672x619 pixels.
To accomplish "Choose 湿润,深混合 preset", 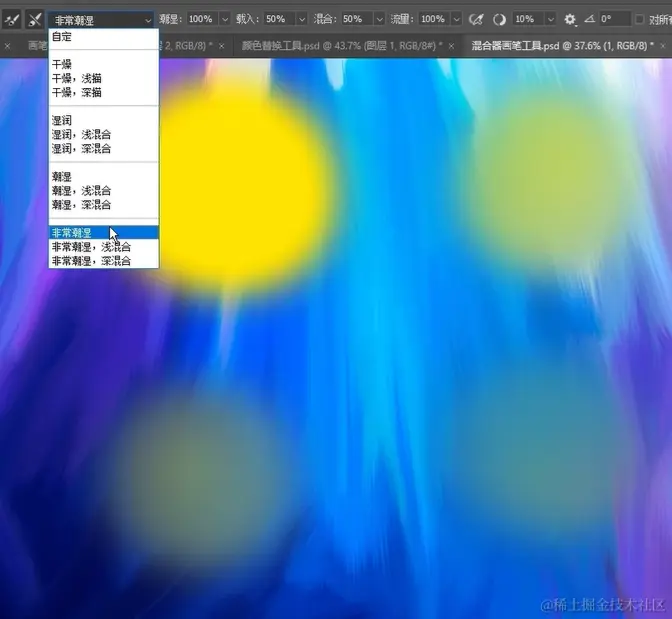I will point(104,148).
